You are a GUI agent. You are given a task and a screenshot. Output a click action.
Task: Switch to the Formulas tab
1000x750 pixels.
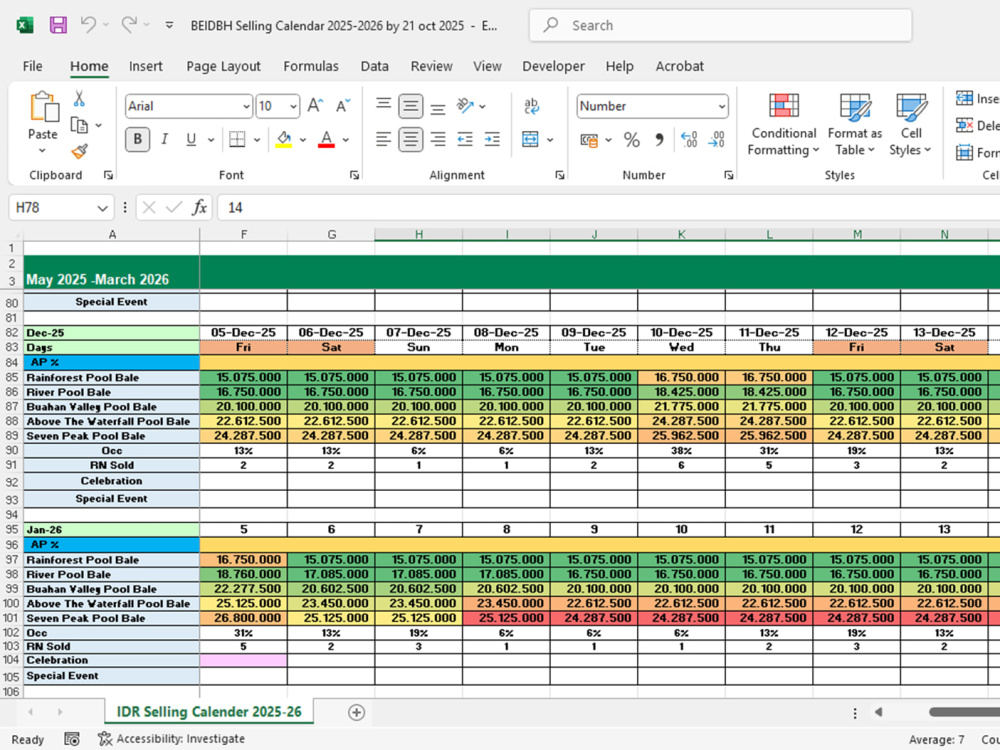[x=311, y=66]
